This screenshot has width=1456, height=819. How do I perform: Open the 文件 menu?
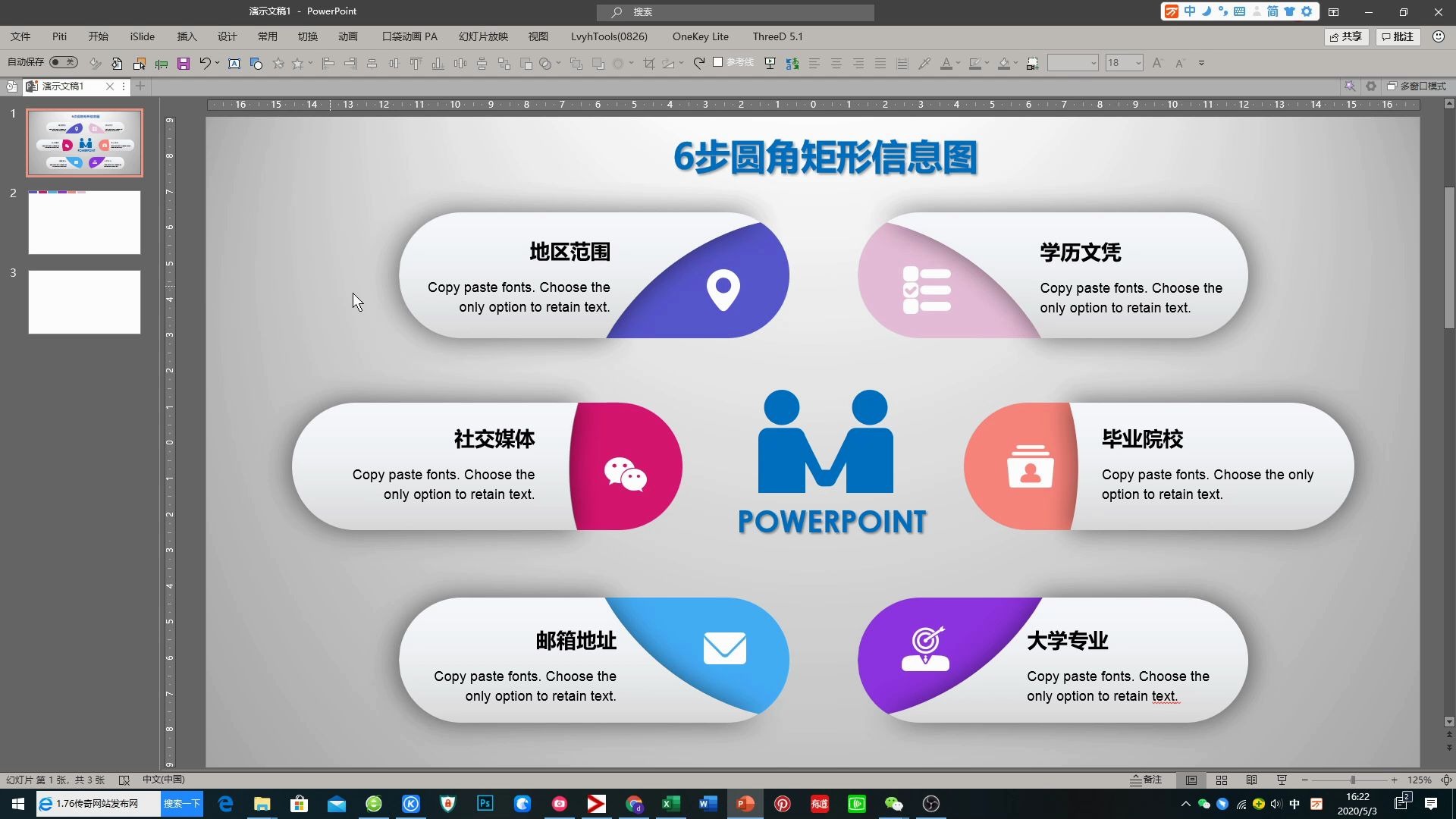[x=20, y=36]
